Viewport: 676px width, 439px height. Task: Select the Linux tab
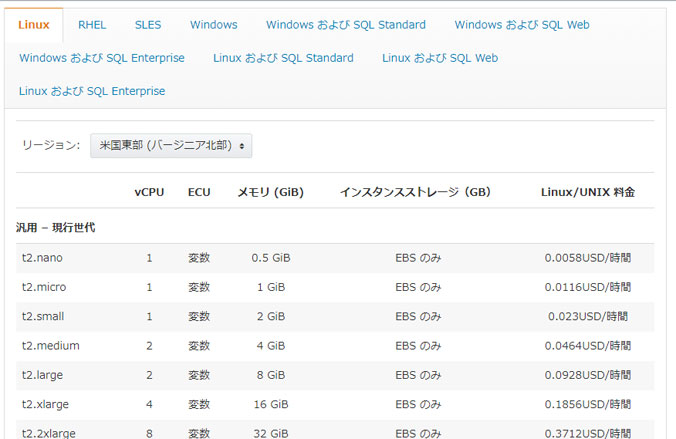tap(34, 25)
